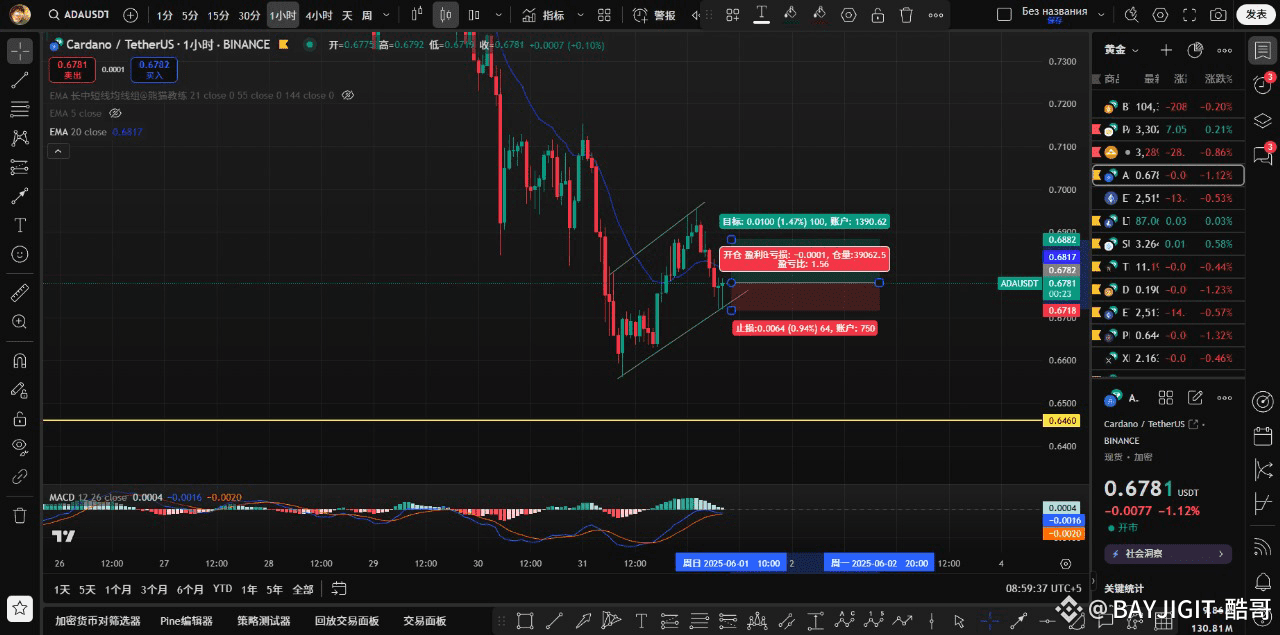This screenshot has height=635, width=1280.
Task: Select the zoom in tool
Action: tap(20, 322)
